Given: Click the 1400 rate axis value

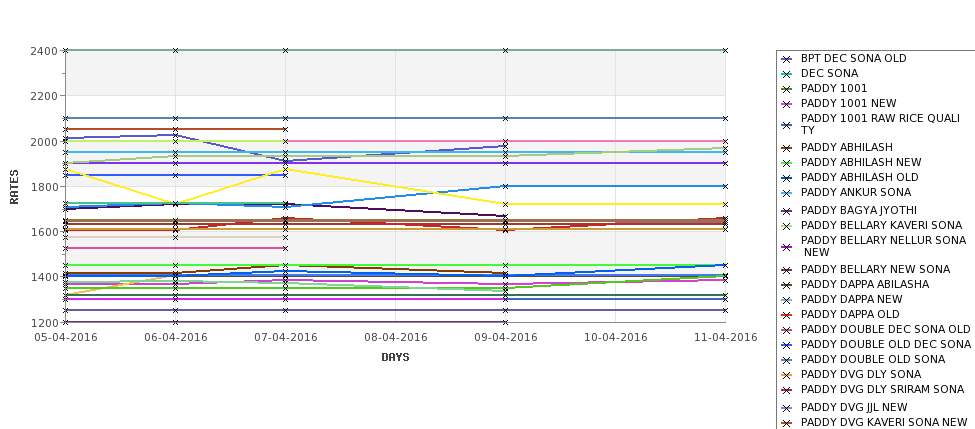Looking at the screenshot, I should [44, 277].
